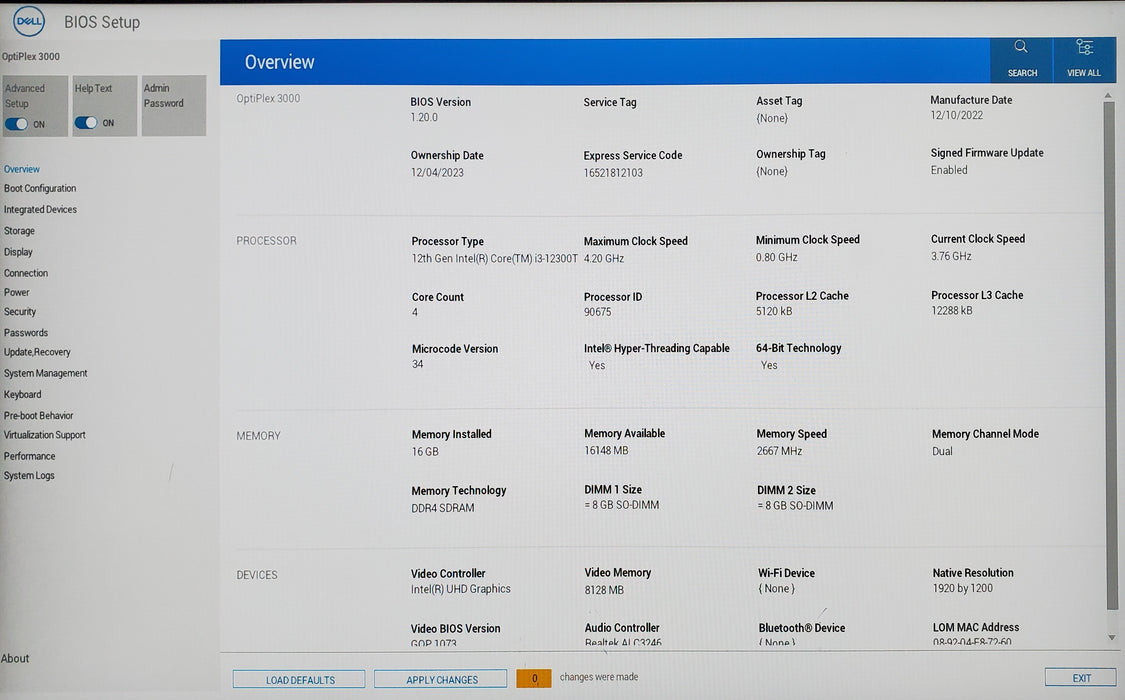Viewport: 1125px width, 700px height.
Task: Click the MEMORY section label
Action: [x=258, y=436]
